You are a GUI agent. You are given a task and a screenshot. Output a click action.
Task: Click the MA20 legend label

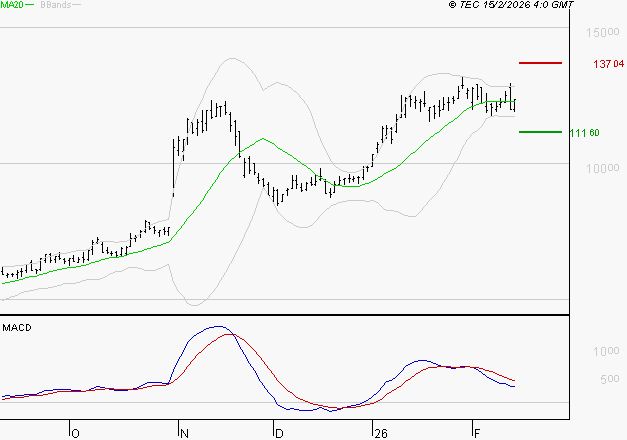pos(12,5)
